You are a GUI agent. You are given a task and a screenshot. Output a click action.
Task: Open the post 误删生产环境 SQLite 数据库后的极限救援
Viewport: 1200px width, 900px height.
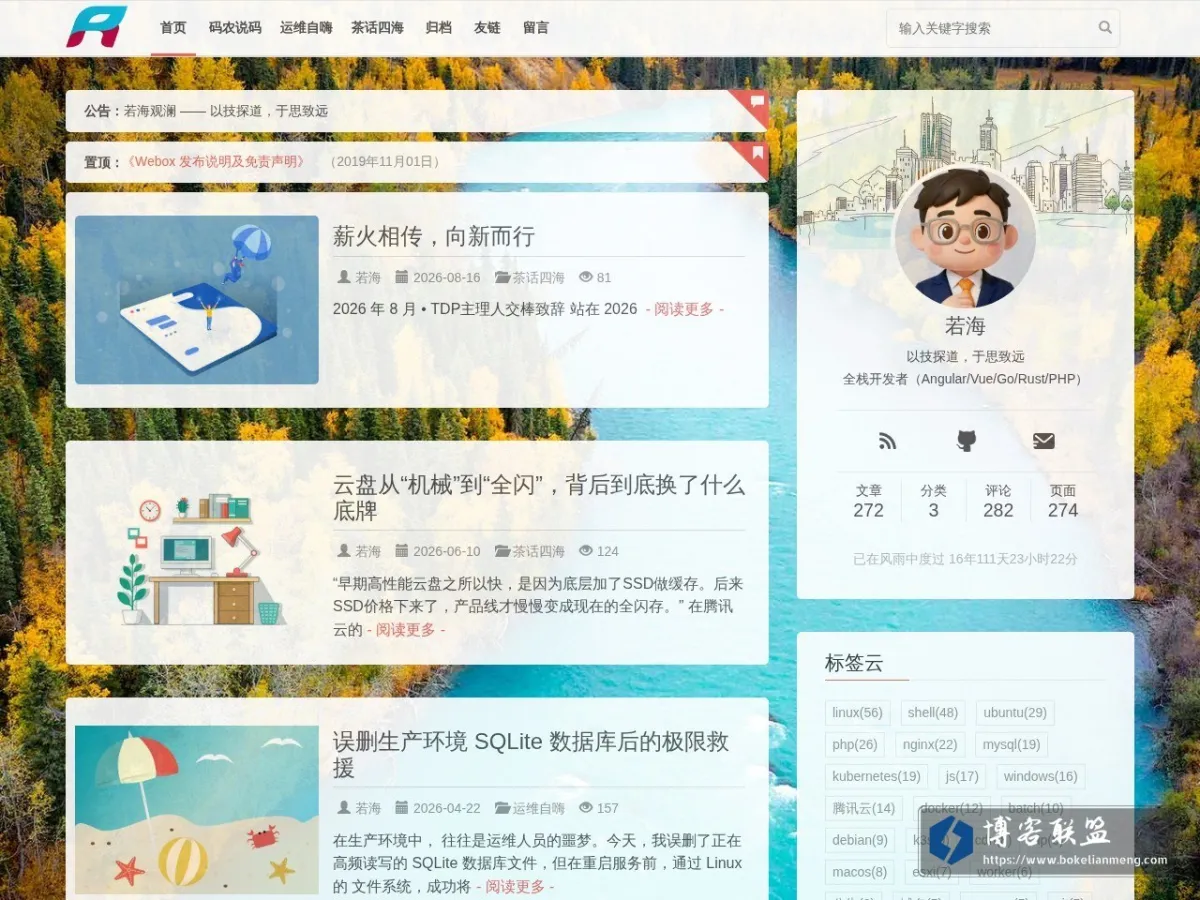(531, 755)
